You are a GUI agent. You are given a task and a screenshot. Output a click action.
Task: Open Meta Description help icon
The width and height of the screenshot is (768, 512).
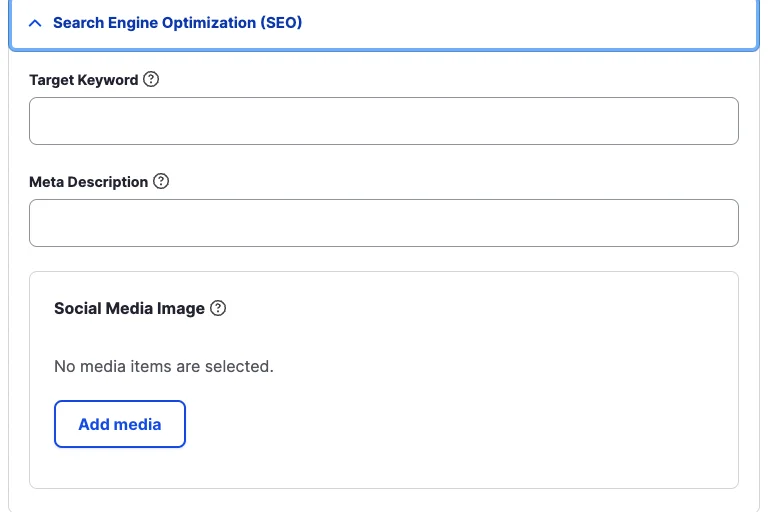[161, 181]
